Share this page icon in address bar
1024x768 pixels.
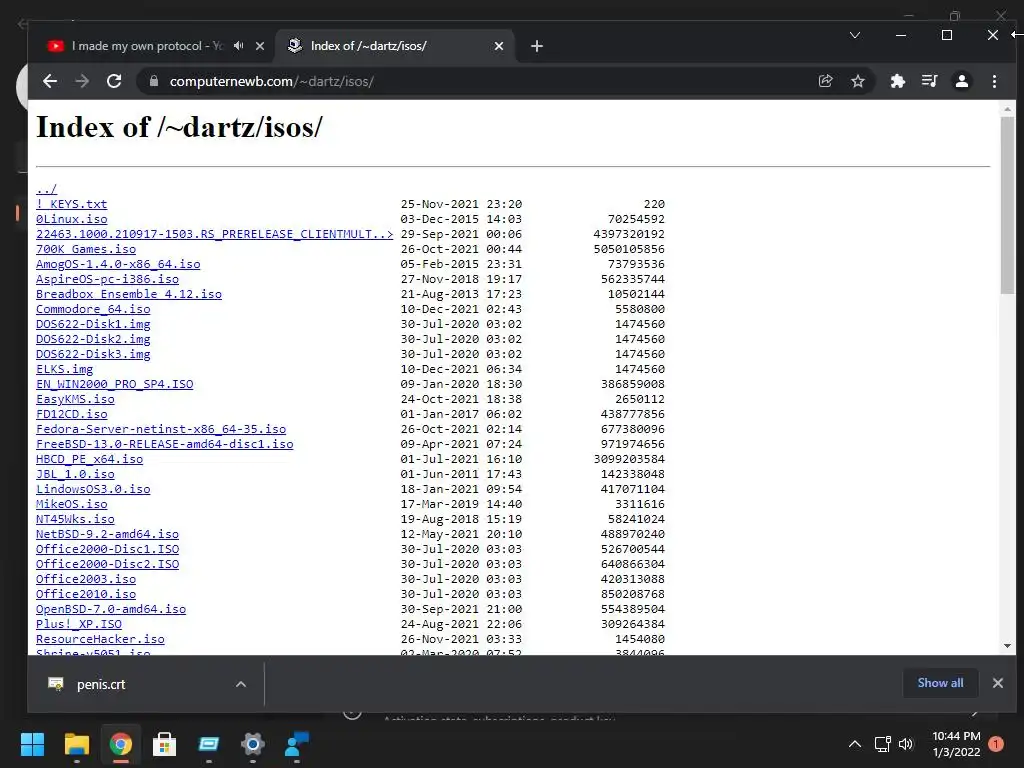pyautogui.click(x=825, y=81)
